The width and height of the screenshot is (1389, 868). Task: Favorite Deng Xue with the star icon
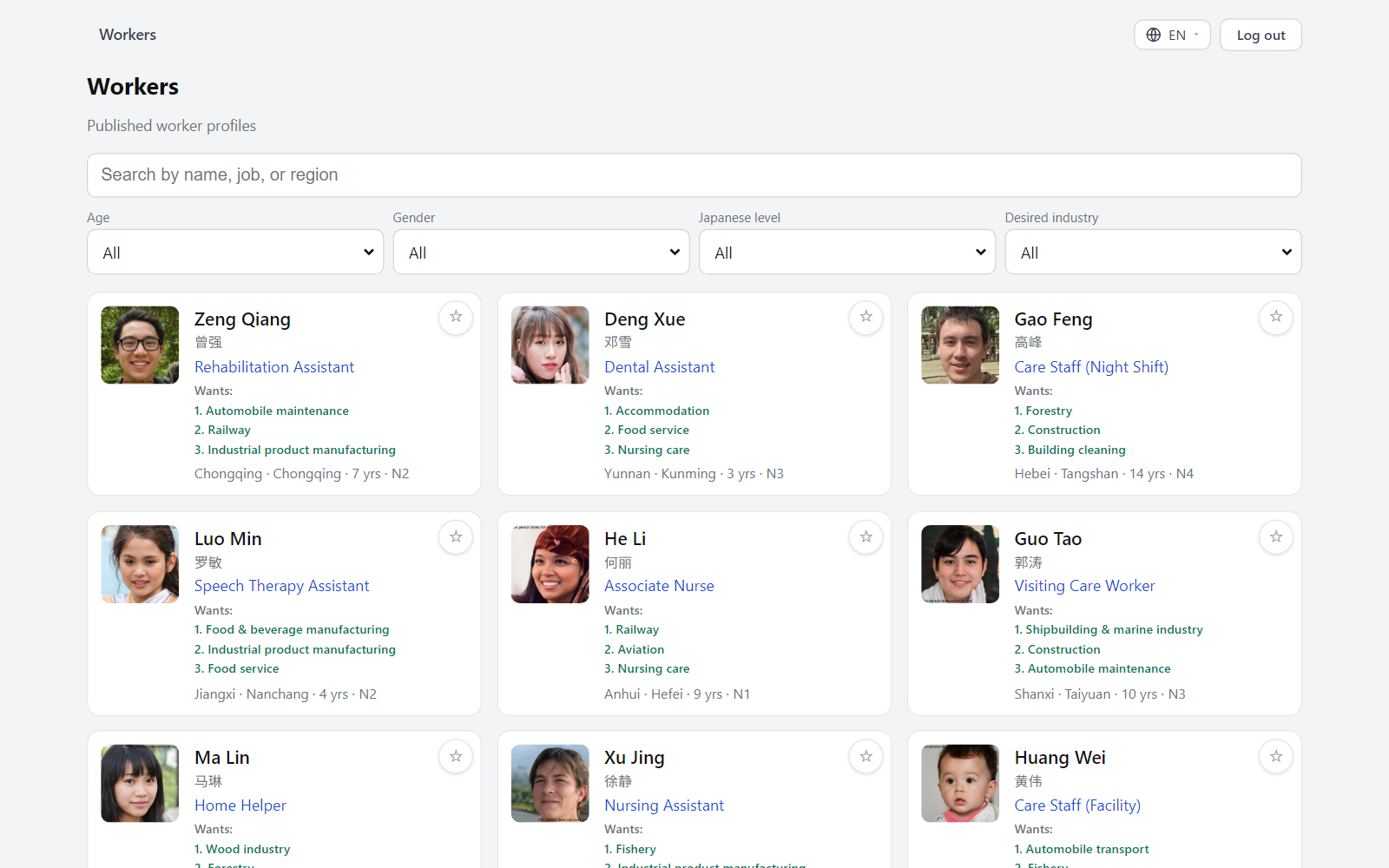(x=866, y=318)
